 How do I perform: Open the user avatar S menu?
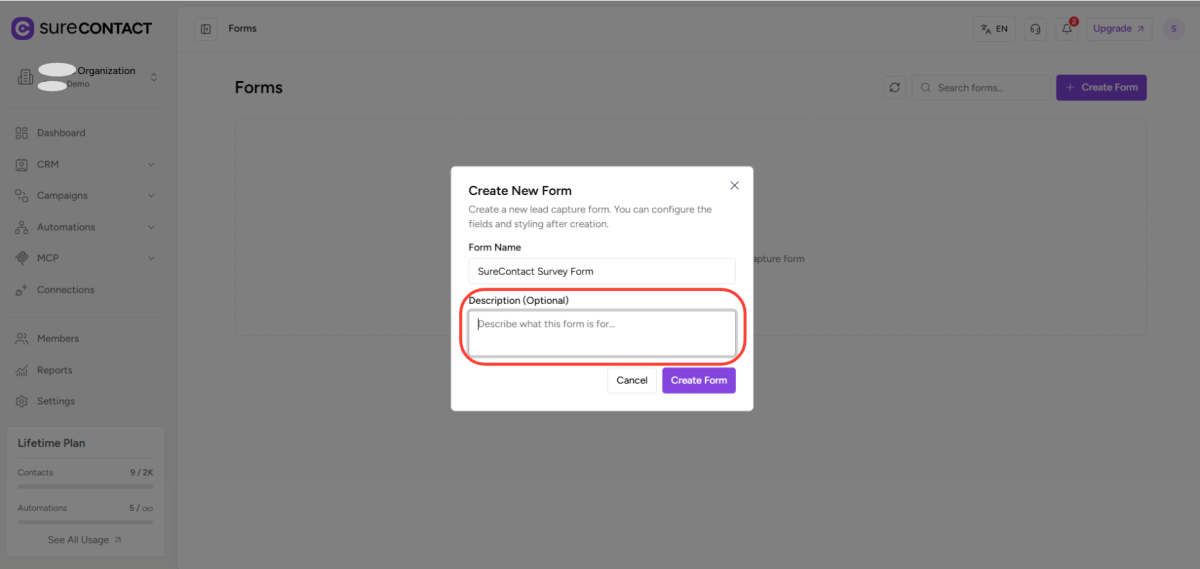pos(1173,29)
